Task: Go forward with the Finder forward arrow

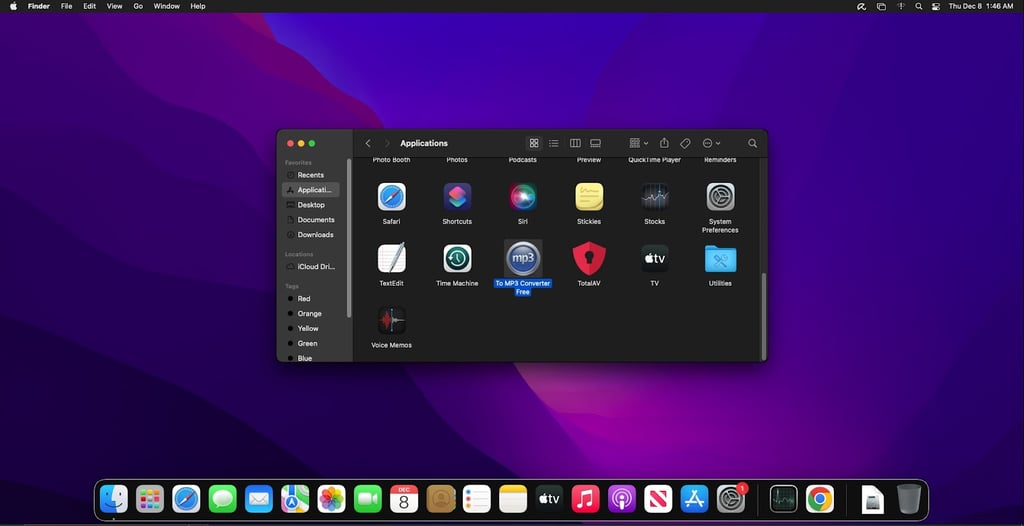Action: point(387,143)
